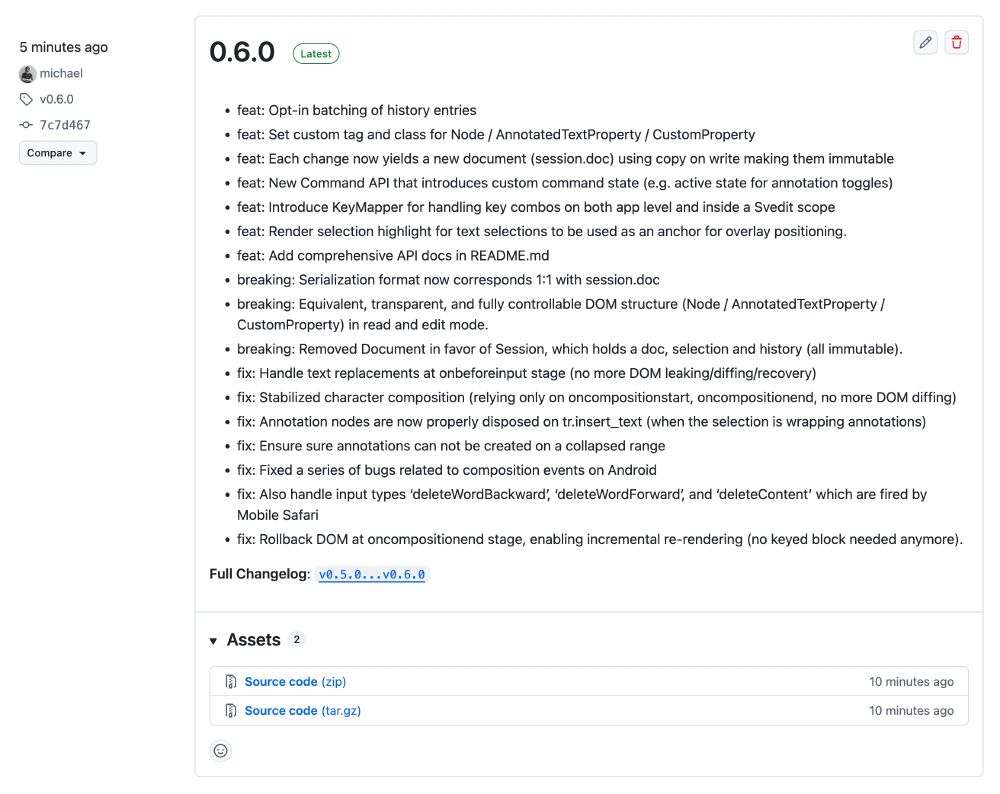This screenshot has width=1000, height=794.
Task: Click the commit icon beside 7c7d467
Action: (26, 125)
